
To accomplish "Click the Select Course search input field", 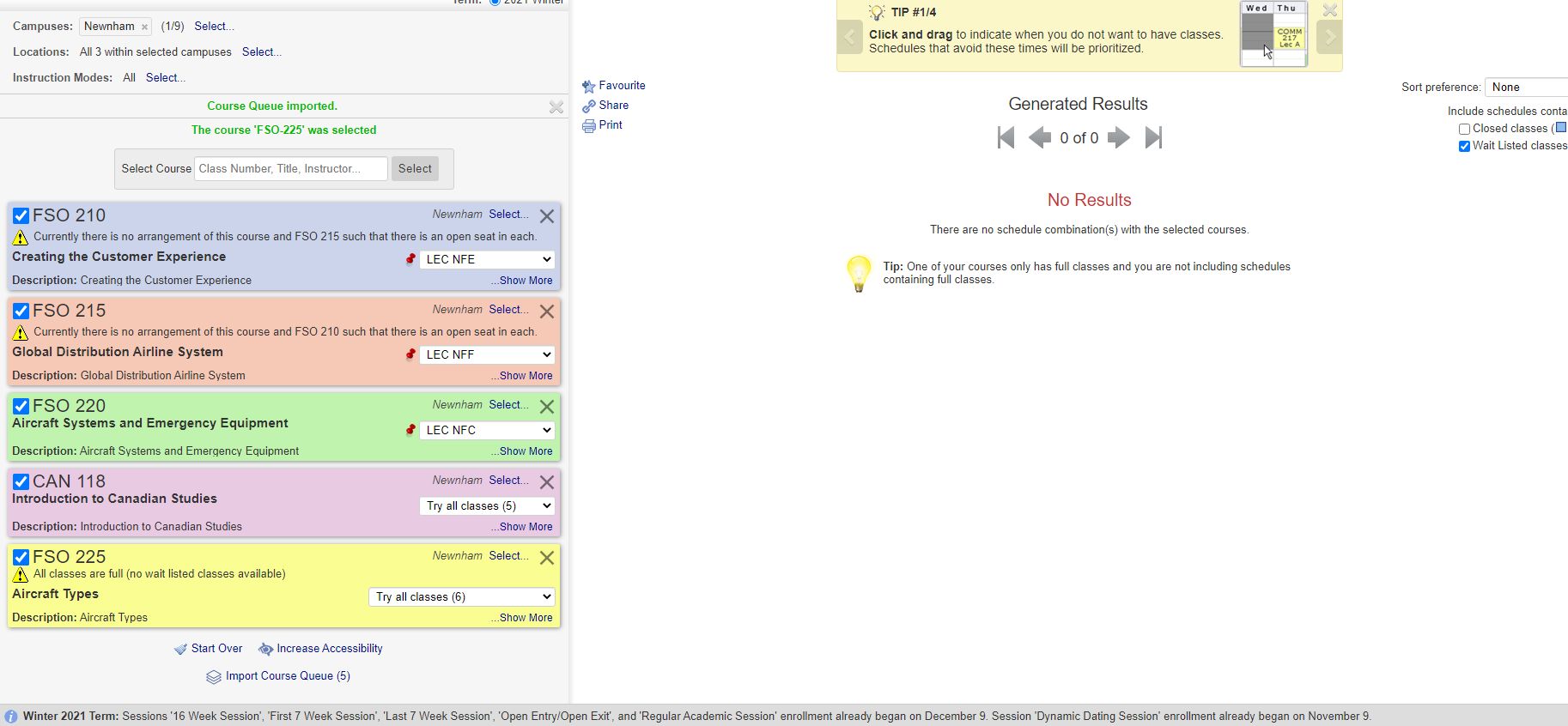I will 290,168.
